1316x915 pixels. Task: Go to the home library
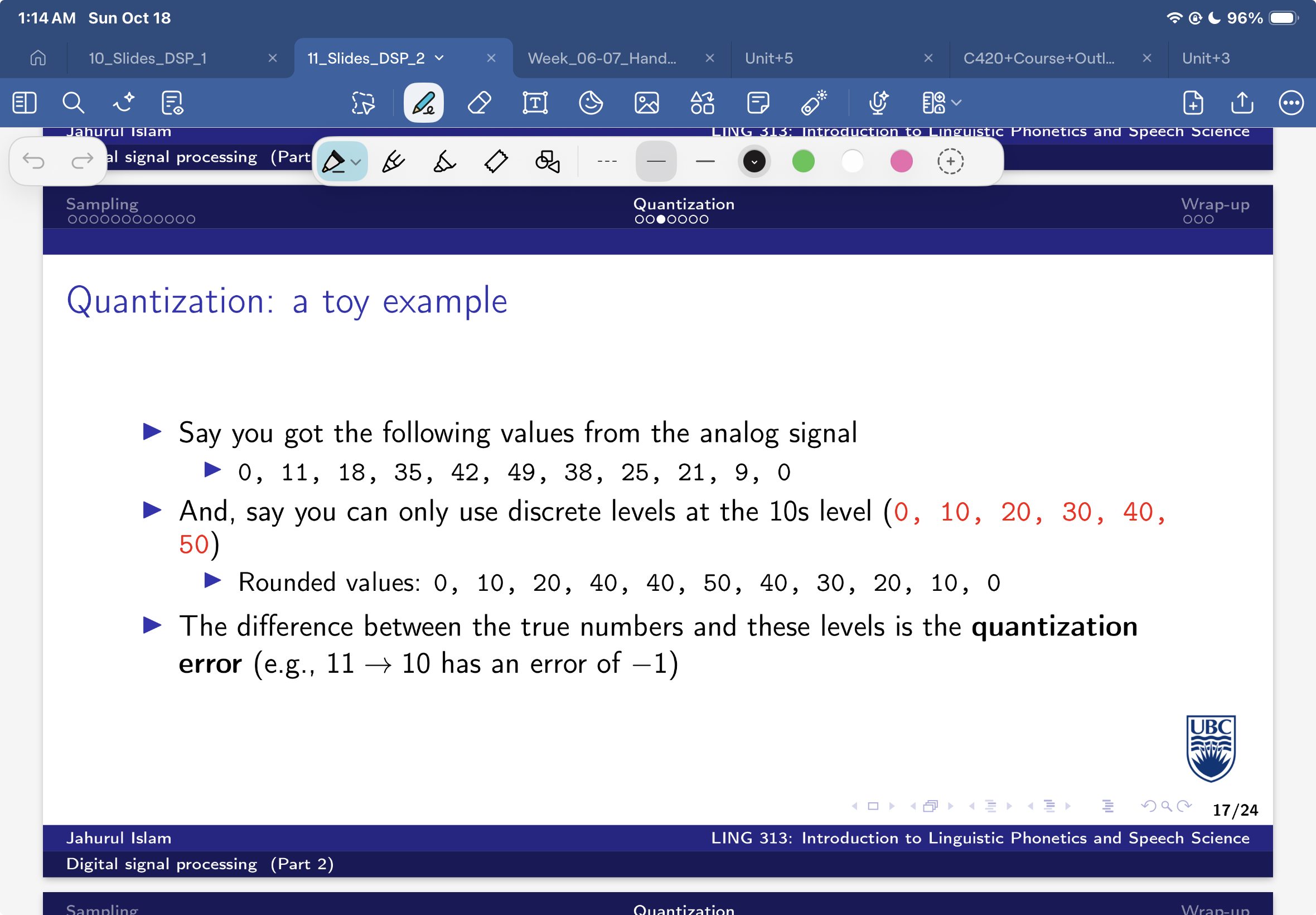[x=38, y=58]
